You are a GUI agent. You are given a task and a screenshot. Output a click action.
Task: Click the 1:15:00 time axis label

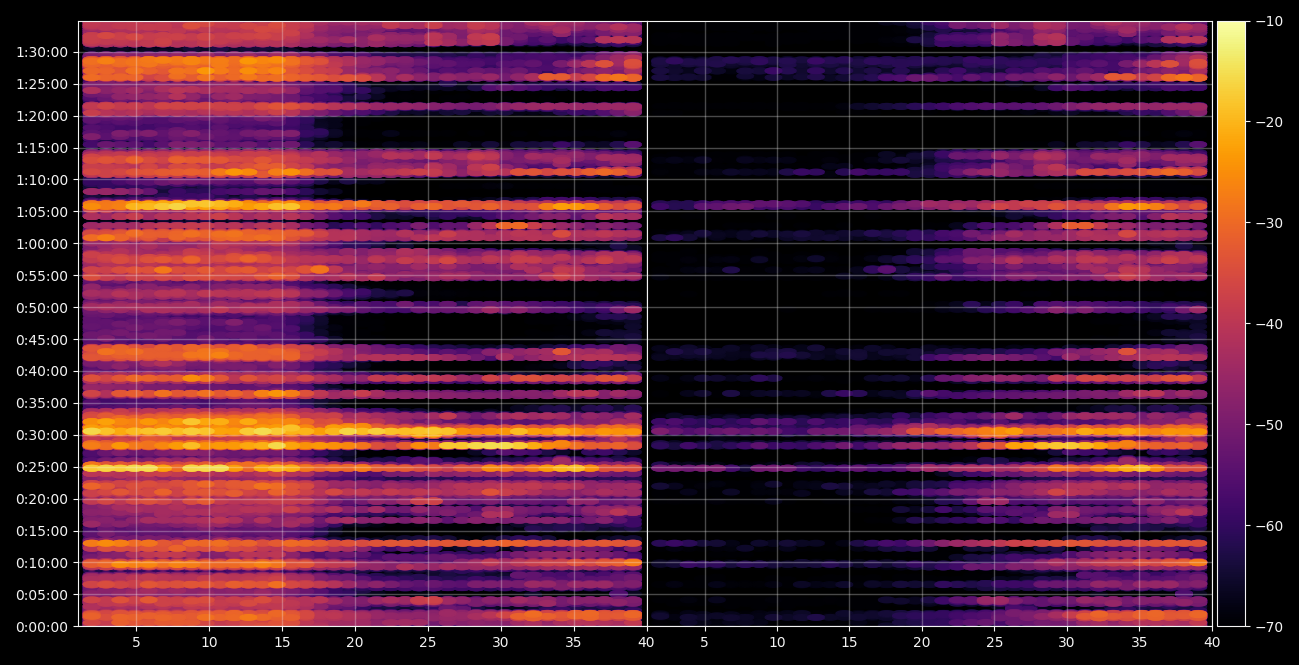[42, 148]
